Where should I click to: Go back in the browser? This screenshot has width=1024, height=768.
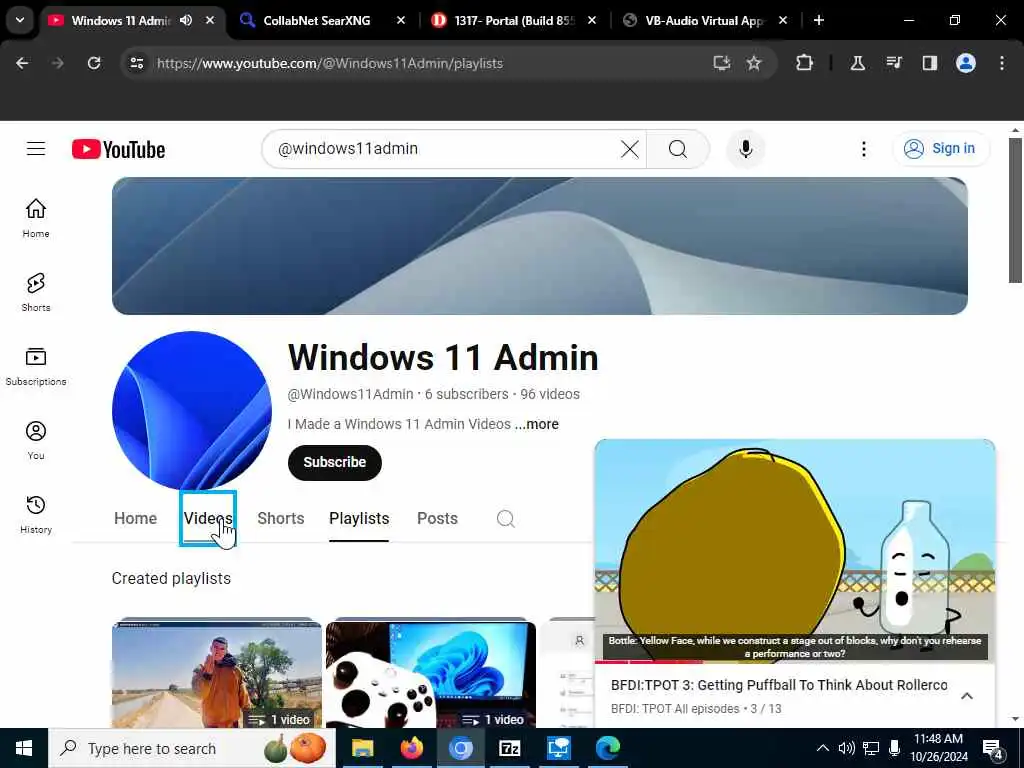click(22, 63)
